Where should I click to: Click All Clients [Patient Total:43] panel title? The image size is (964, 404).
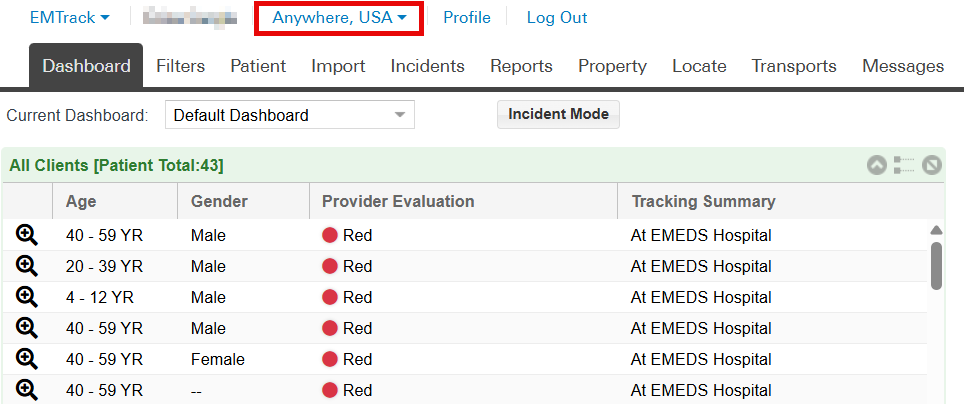pos(116,165)
